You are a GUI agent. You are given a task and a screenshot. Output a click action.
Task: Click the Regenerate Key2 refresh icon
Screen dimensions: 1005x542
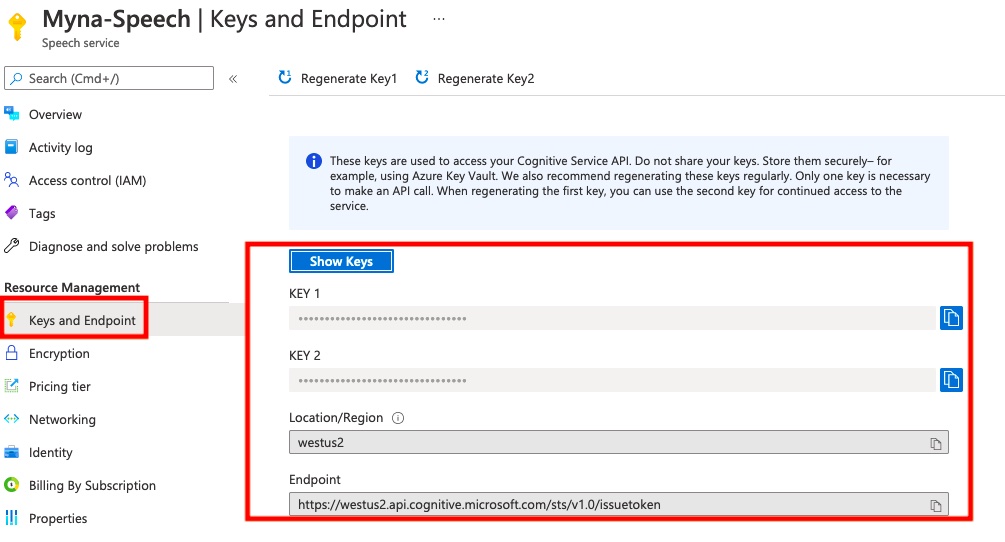(x=422, y=78)
